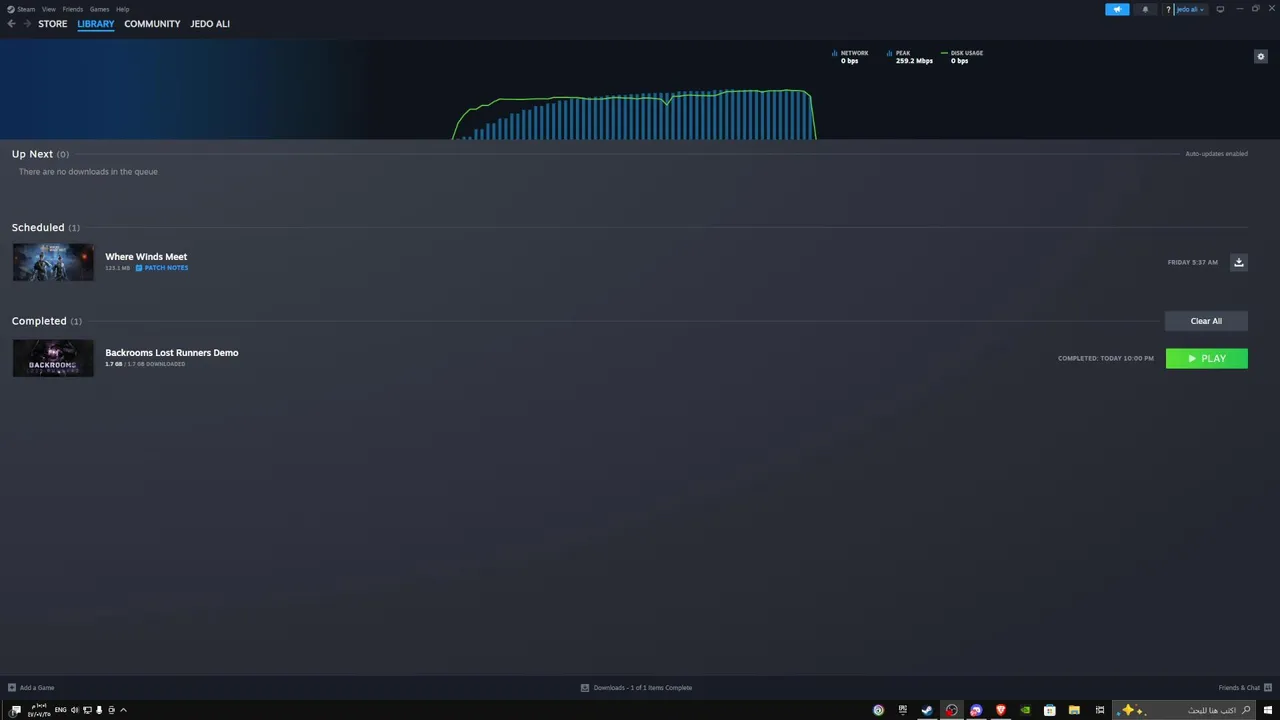
Task: Open the network tray icon
Action: (x=87, y=710)
